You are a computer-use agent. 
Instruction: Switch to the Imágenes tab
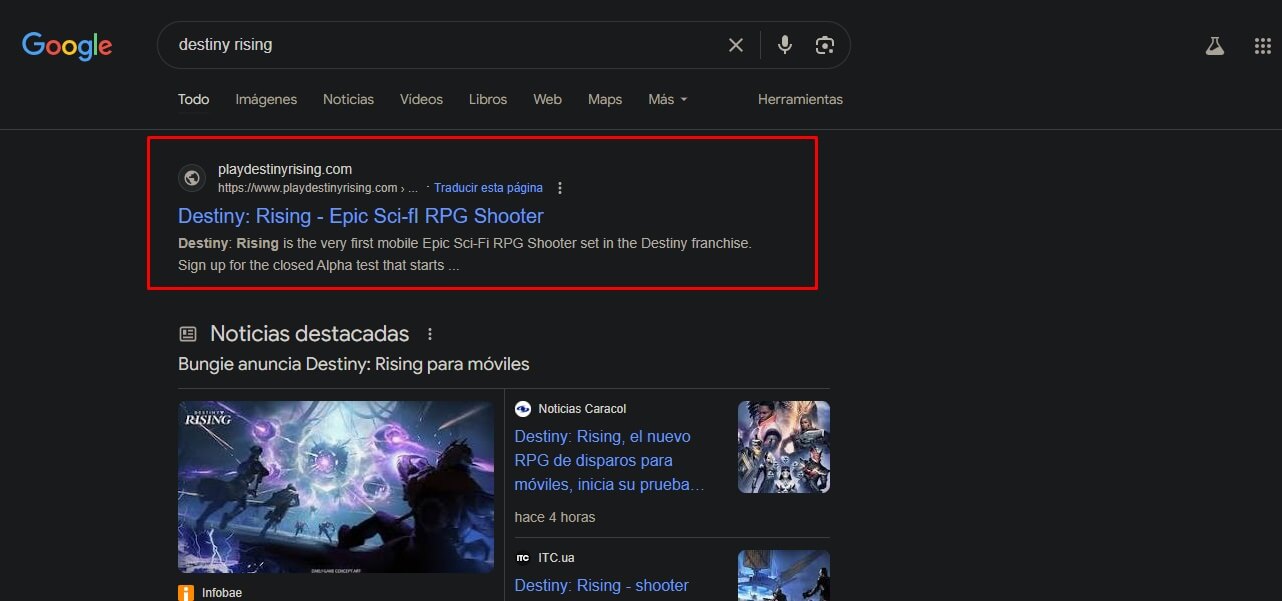pos(266,100)
